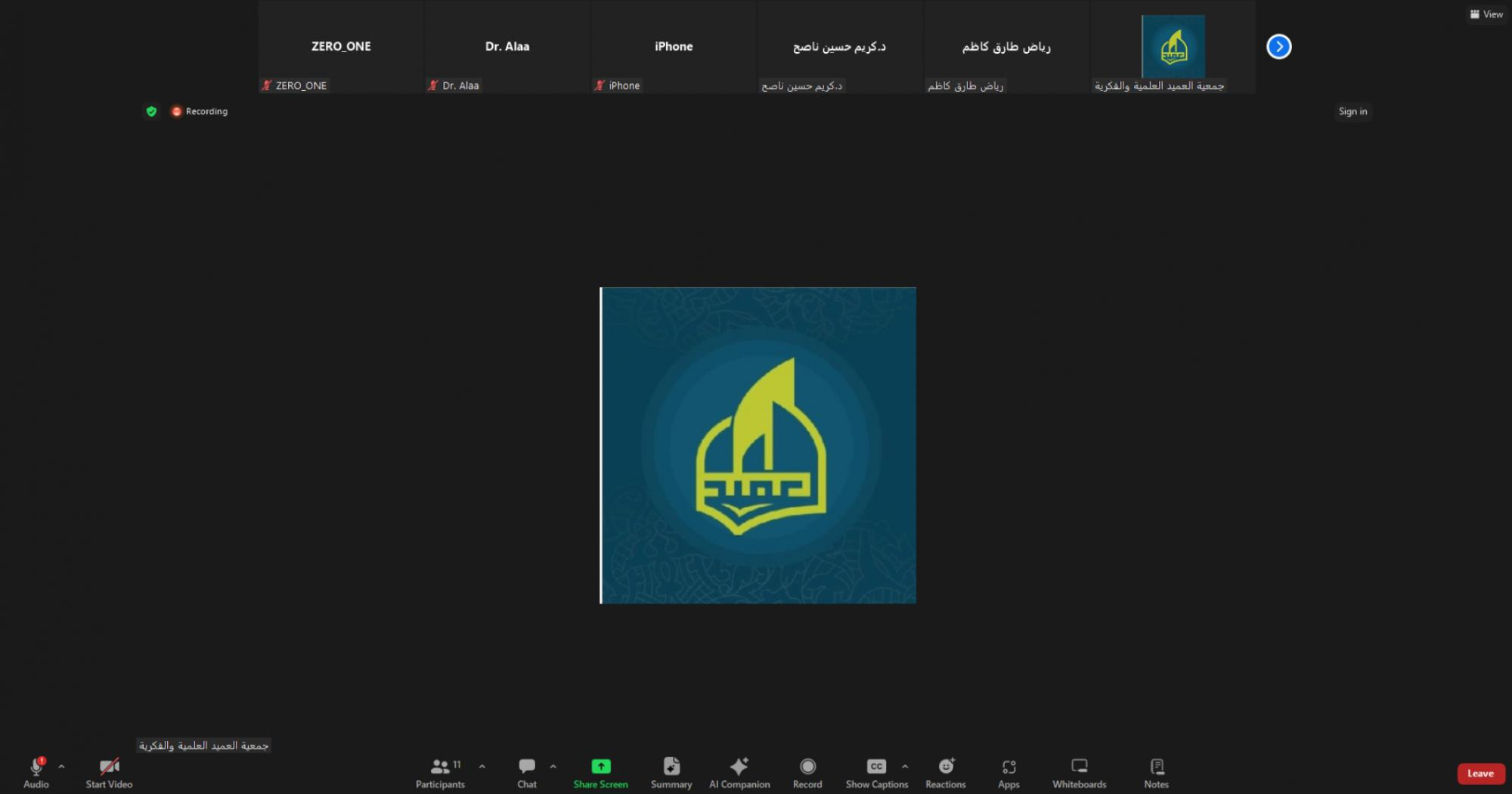The height and width of the screenshot is (794, 1512).
Task: Open the Participants list
Action: point(440,772)
